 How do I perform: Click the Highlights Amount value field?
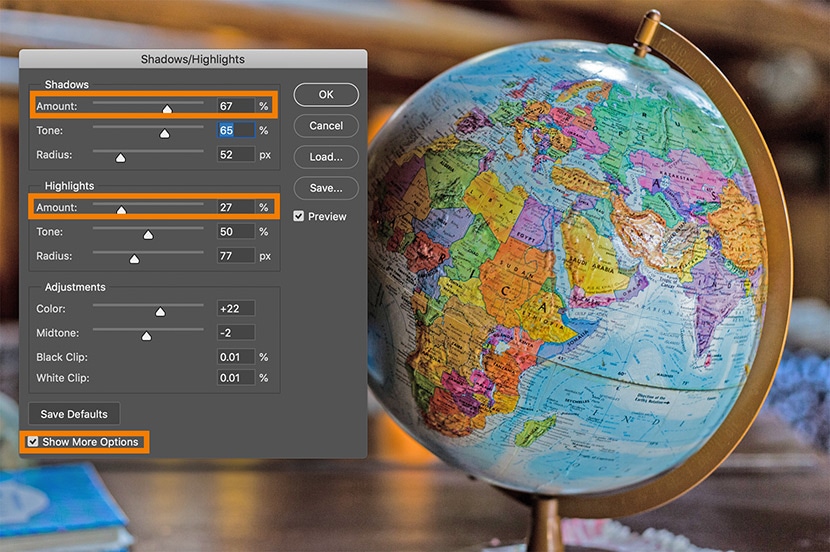pyautogui.click(x=236, y=208)
